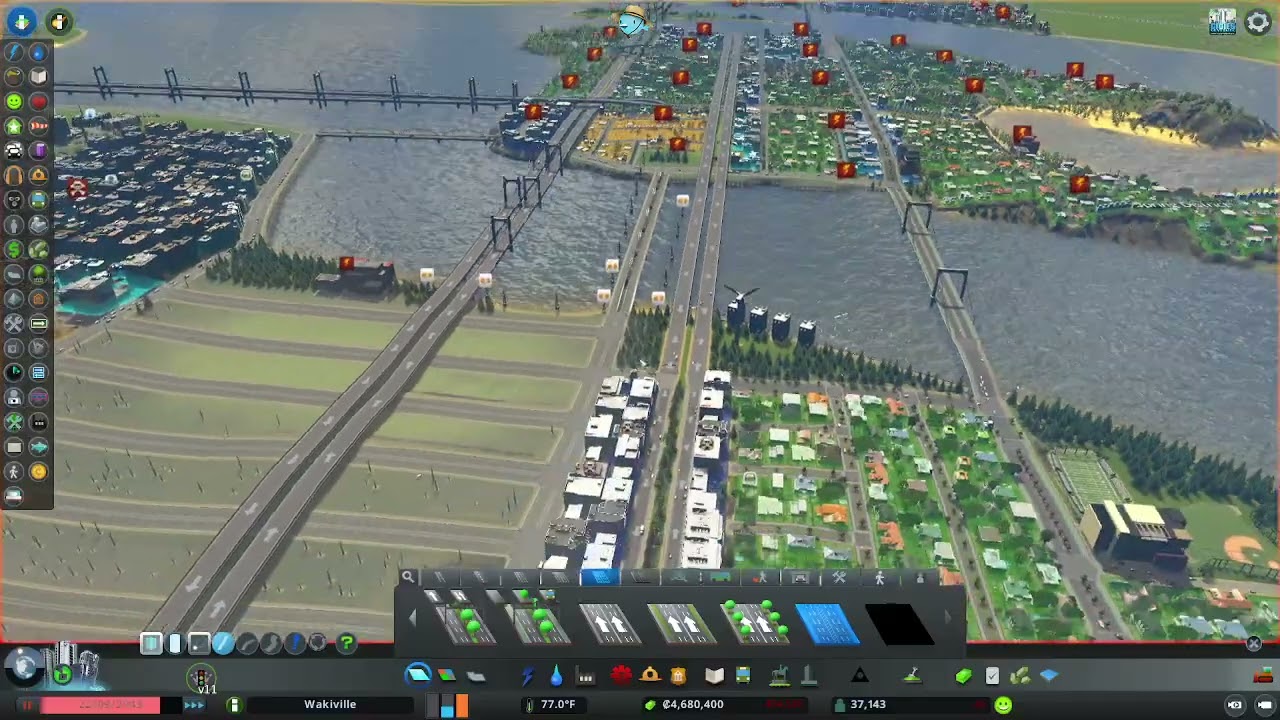Toggle the first road build mode option

pos(151,643)
